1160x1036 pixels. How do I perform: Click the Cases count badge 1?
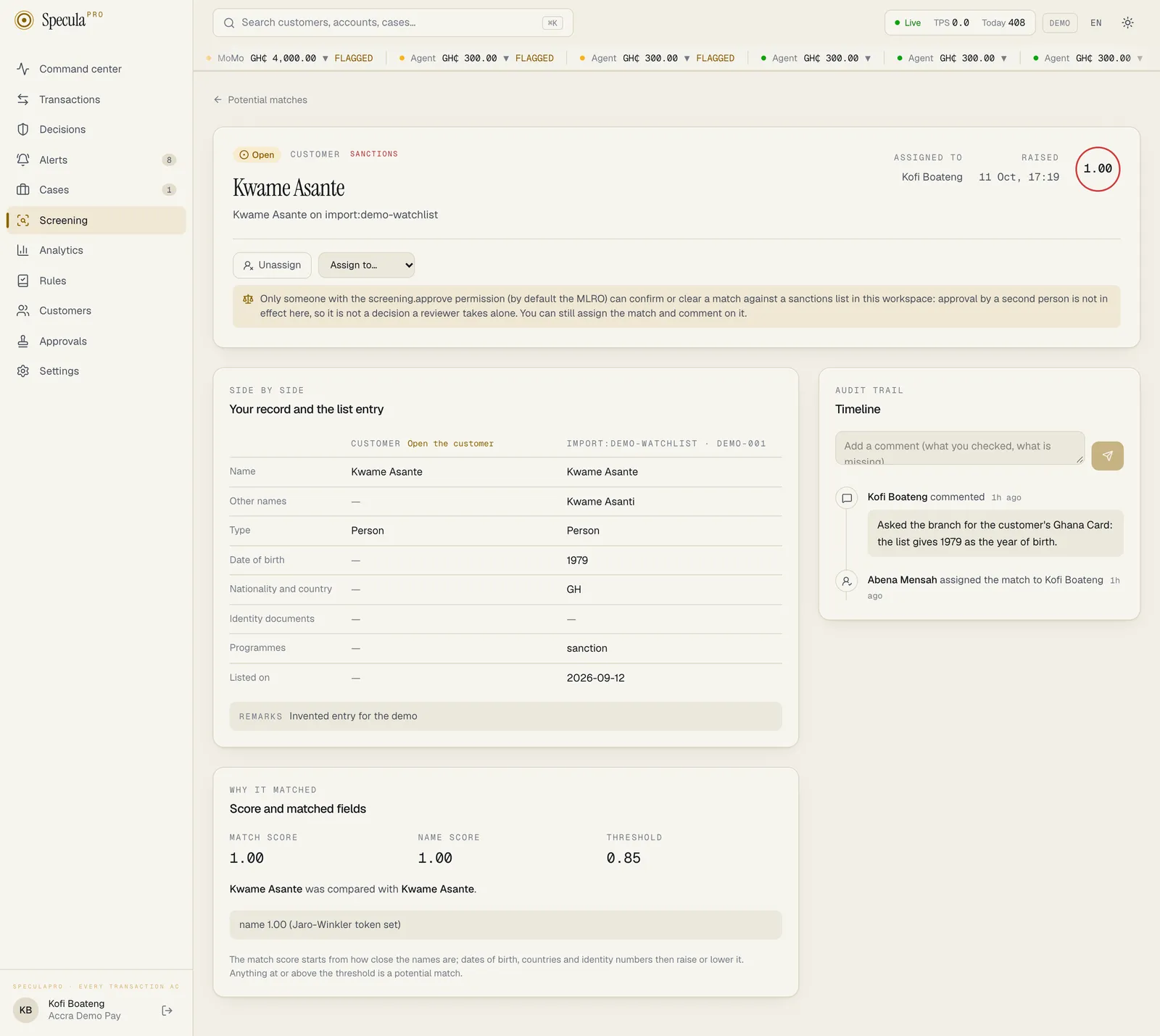(x=169, y=190)
